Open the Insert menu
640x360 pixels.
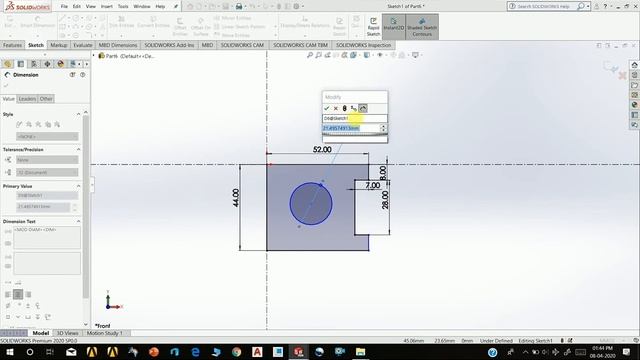click(x=107, y=7)
